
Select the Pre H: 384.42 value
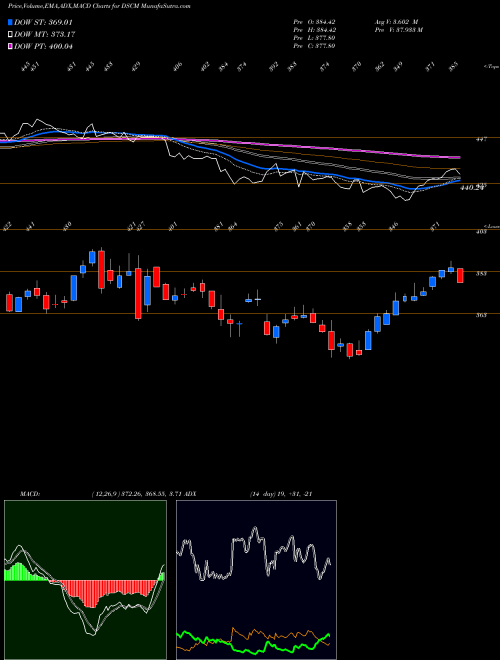click(x=314, y=30)
